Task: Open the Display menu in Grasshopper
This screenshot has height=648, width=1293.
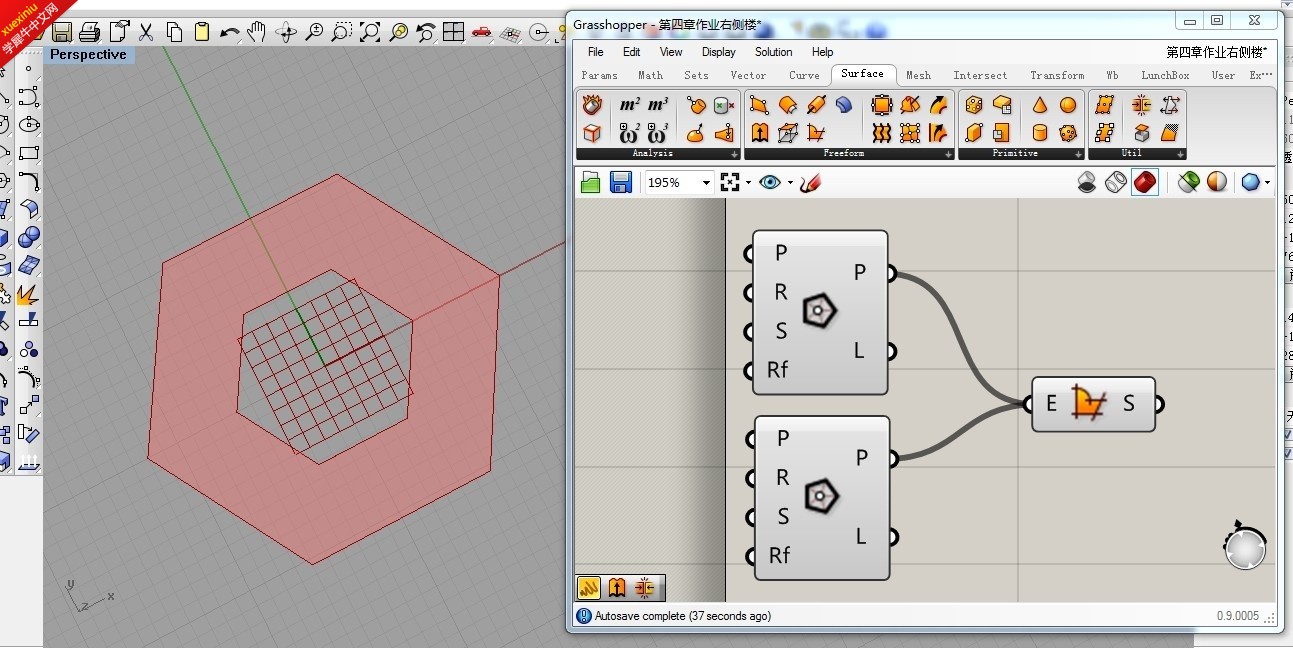Action: 718,52
